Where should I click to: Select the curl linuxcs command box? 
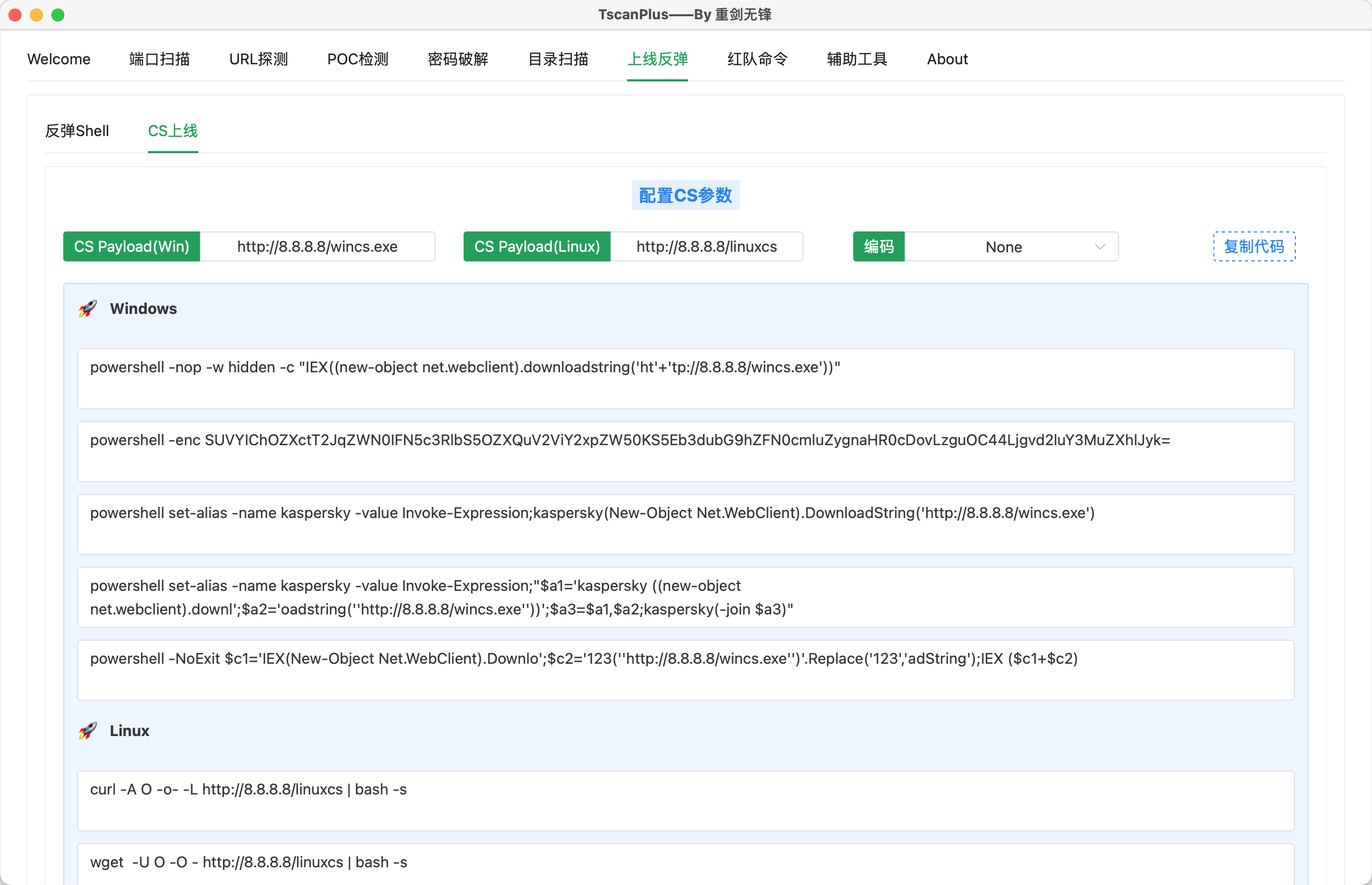[x=685, y=800]
